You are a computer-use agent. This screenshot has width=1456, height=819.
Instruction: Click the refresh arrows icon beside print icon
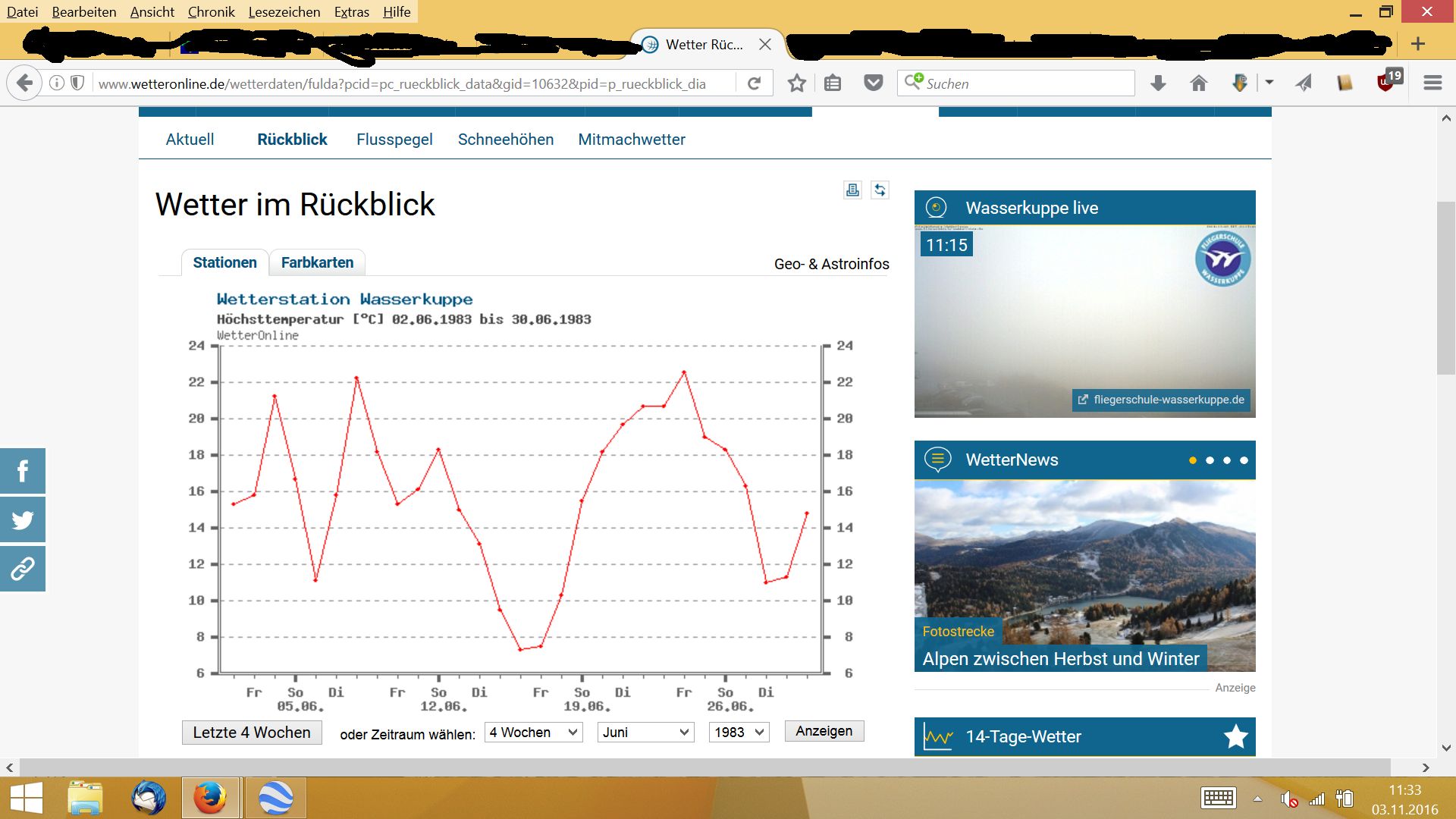[x=880, y=190]
